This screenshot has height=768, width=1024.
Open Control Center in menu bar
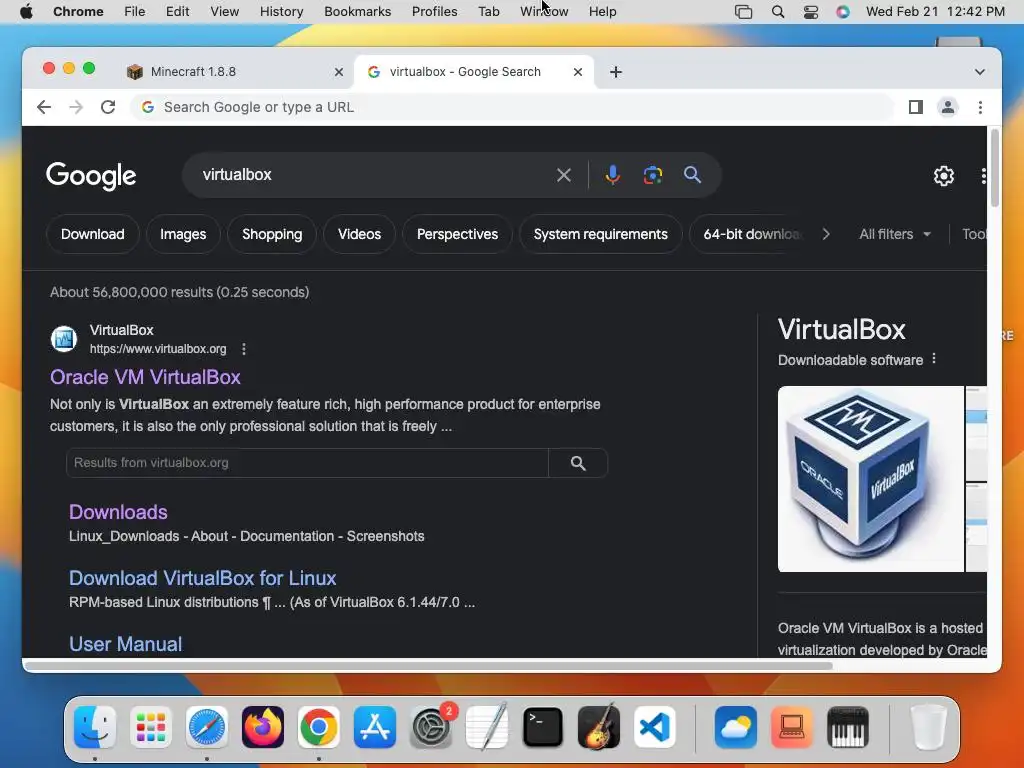pyautogui.click(x=810, y=12)
